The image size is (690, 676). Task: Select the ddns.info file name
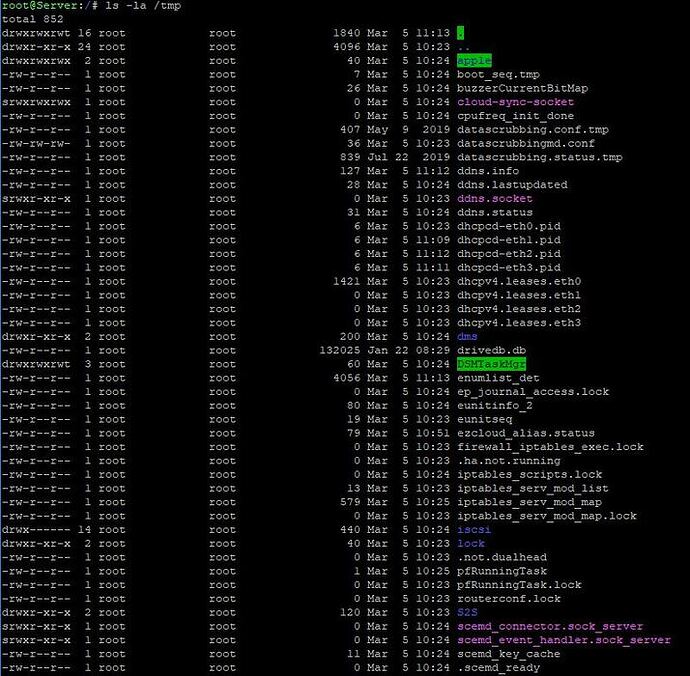coord(488,171)
